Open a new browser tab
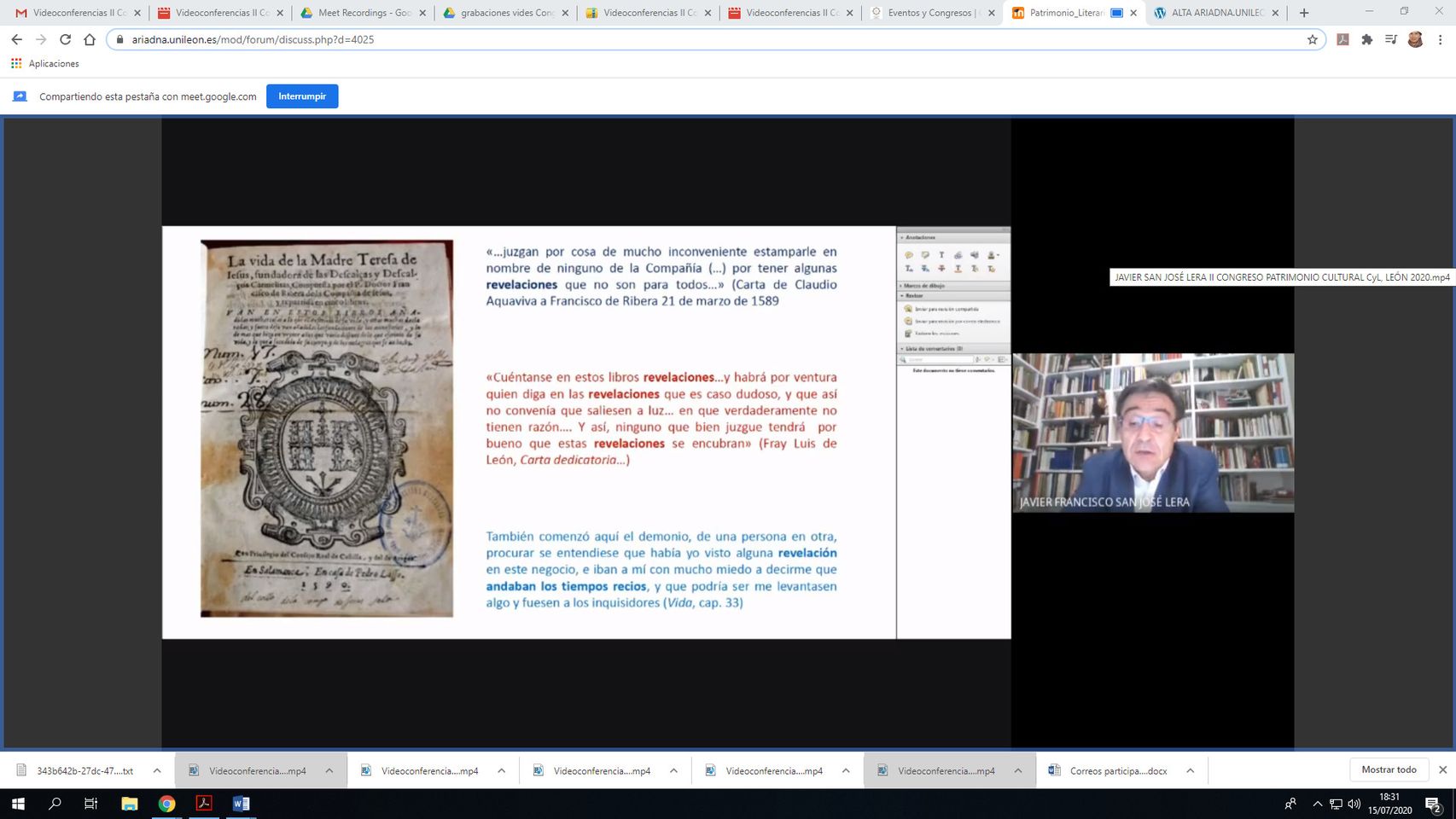This screenshot has height=819, width=1456. pyautogui.click(x=1304, y=13)
